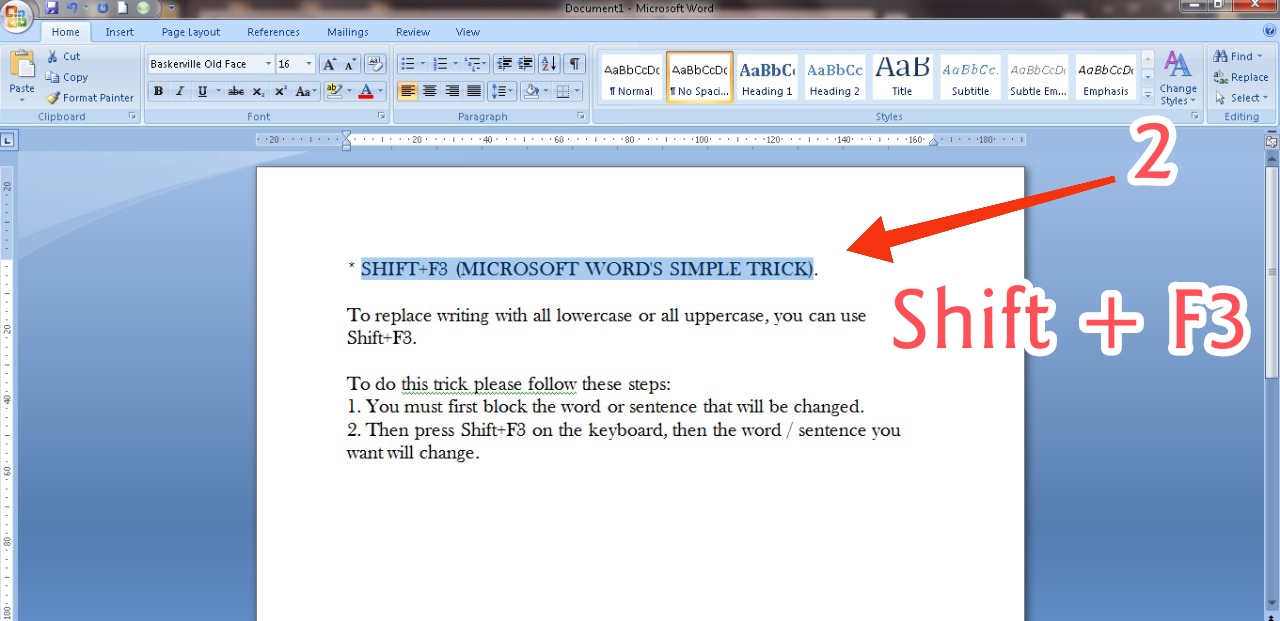The width and height of the screenshot is (1280, 621).
Task: Click the Multilevel List icon
Action: click(x=472, y=64)
